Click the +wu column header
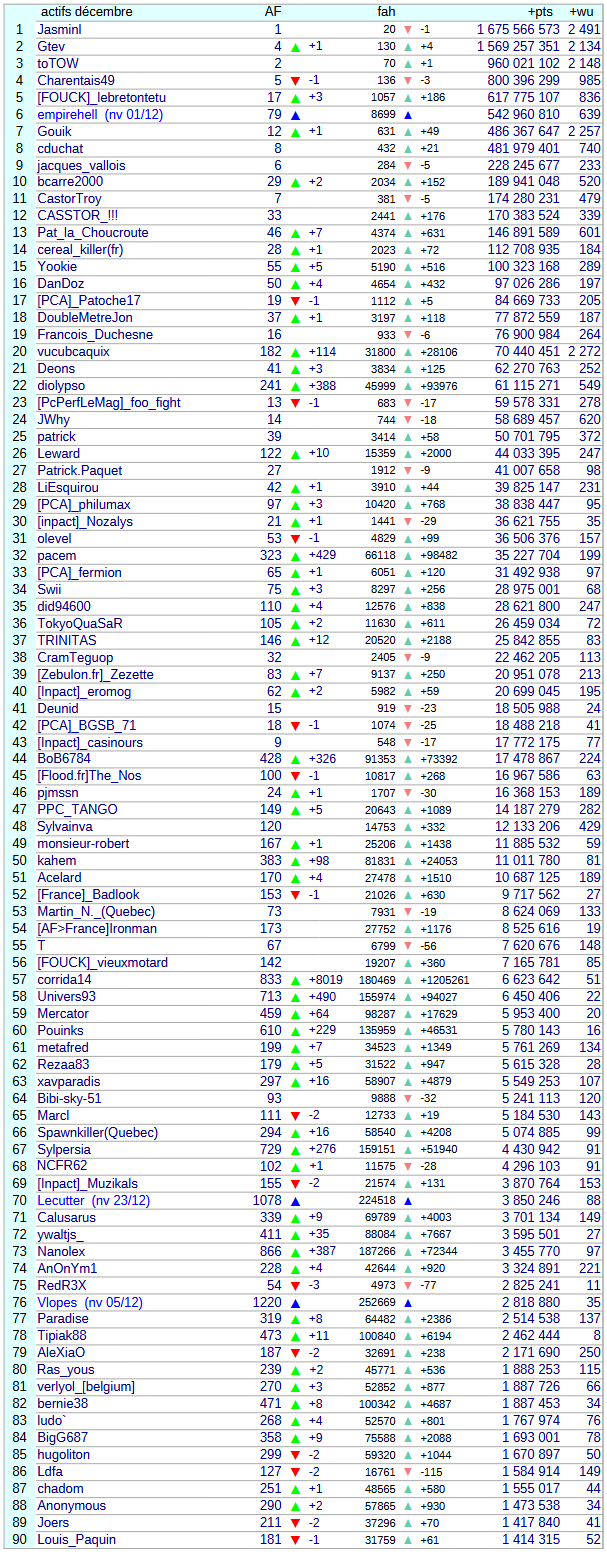The width and height of the screenshot is (607, 1552). 584,12
